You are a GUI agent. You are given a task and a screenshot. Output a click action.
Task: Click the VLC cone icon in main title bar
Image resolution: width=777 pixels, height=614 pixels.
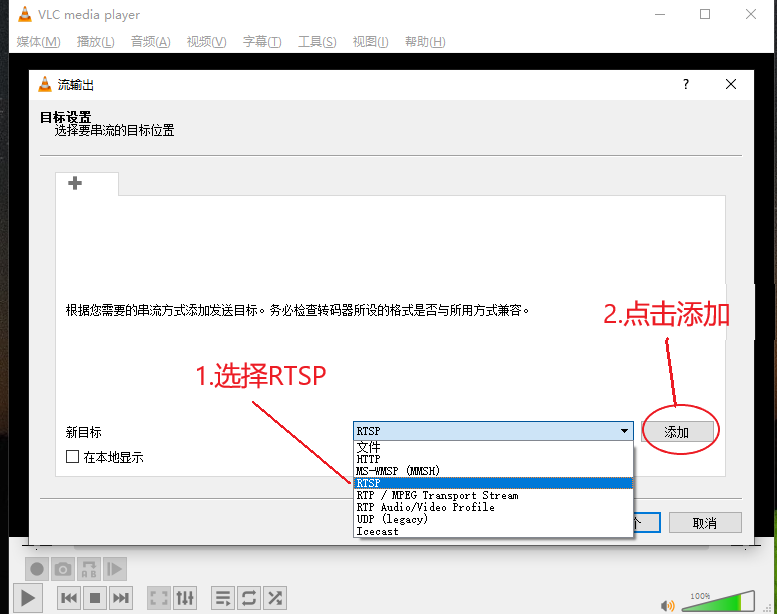[24, 14]
